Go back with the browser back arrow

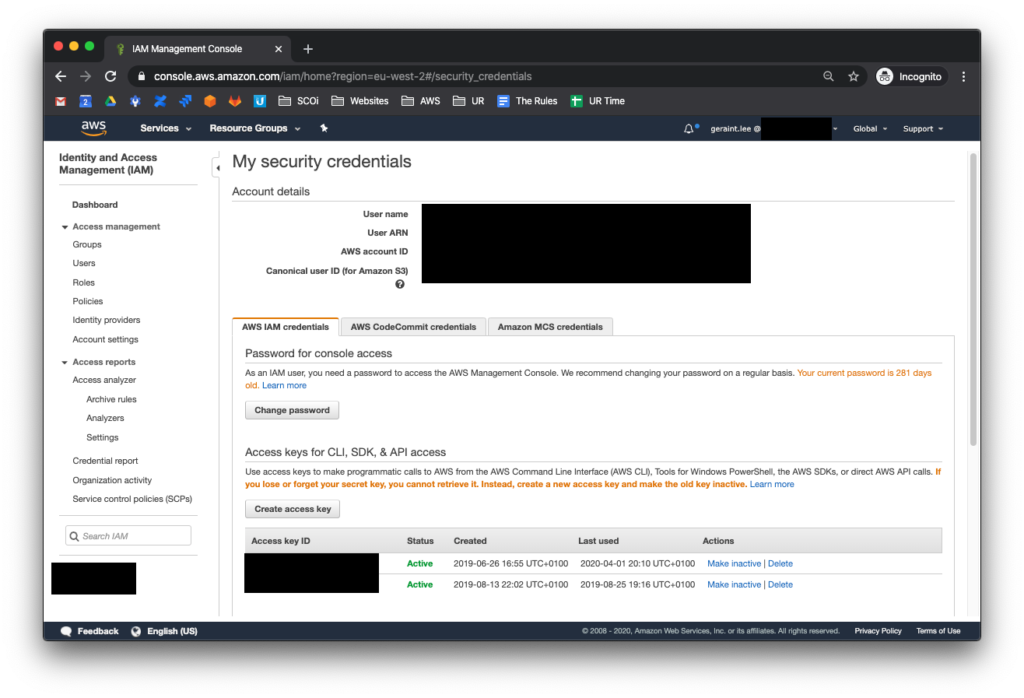(61, 76)
